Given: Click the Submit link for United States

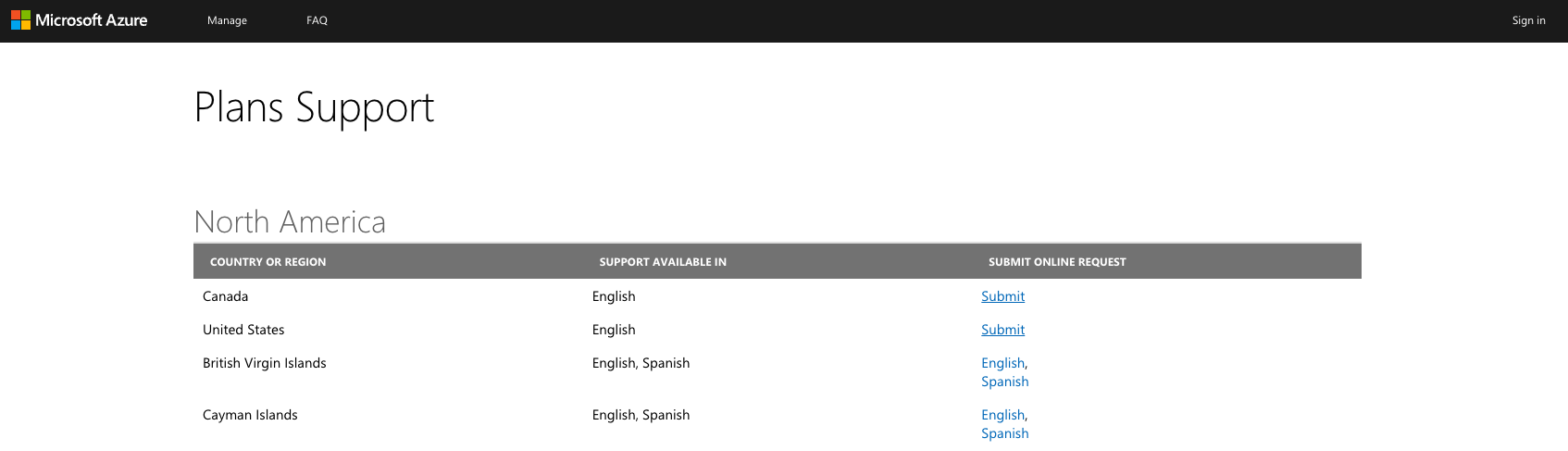Looking at the screenshot, I should point(1002,330).
